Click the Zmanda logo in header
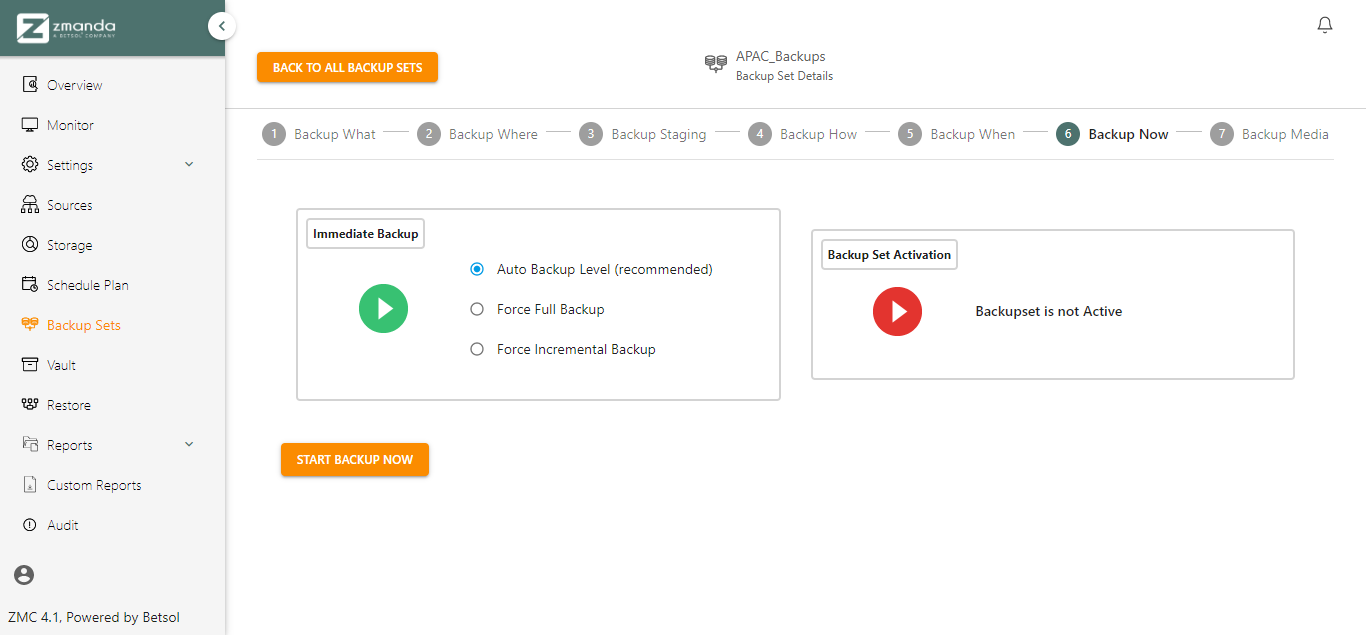Viewport: 1366px width, 635px height. tap(68, 28)
